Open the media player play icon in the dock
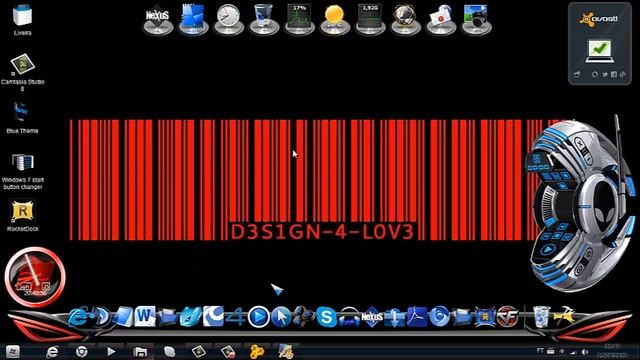This screenshot has width=640, height=360. (258, 316)
